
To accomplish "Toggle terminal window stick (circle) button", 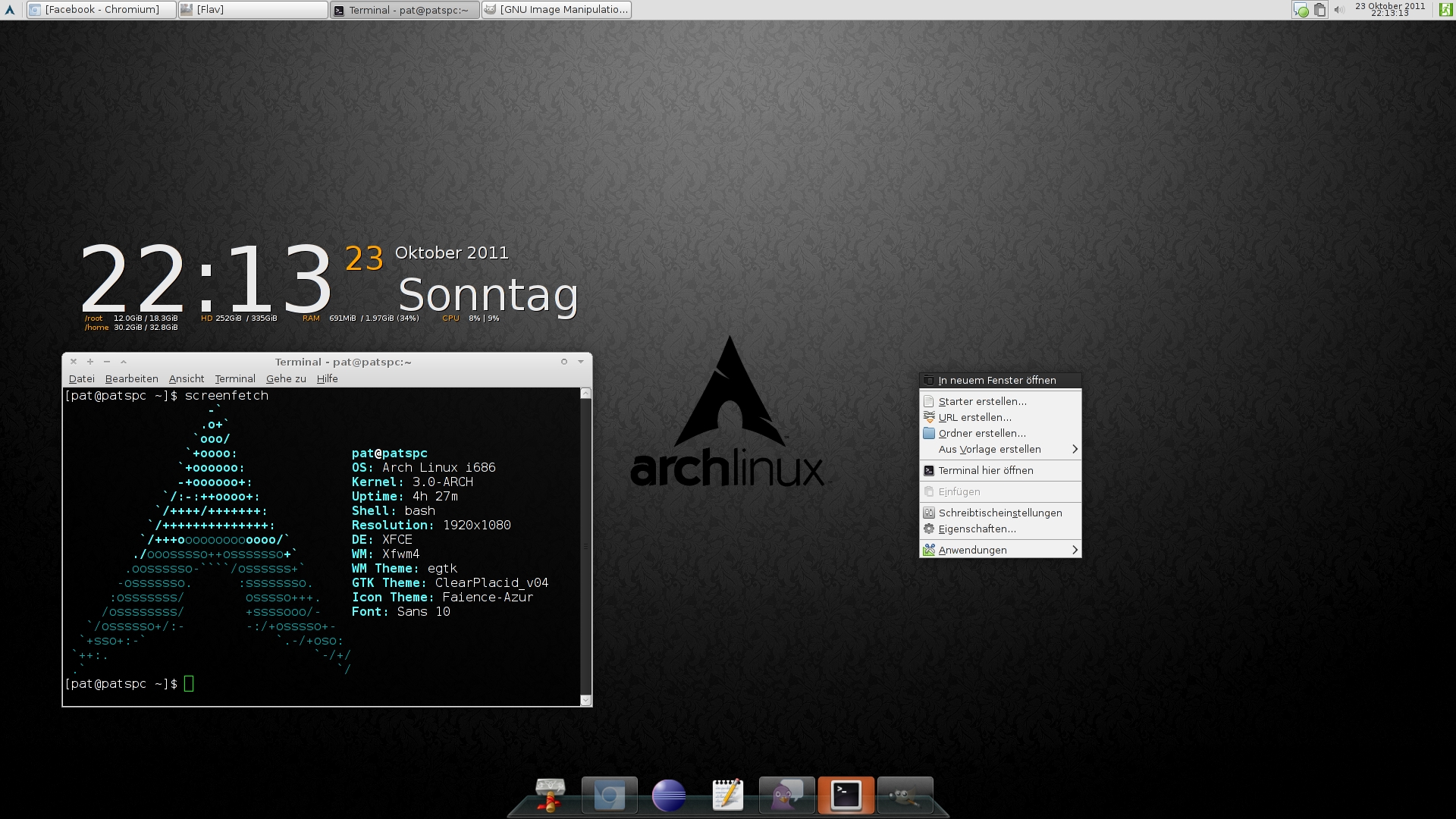I will tap(564, 362).
